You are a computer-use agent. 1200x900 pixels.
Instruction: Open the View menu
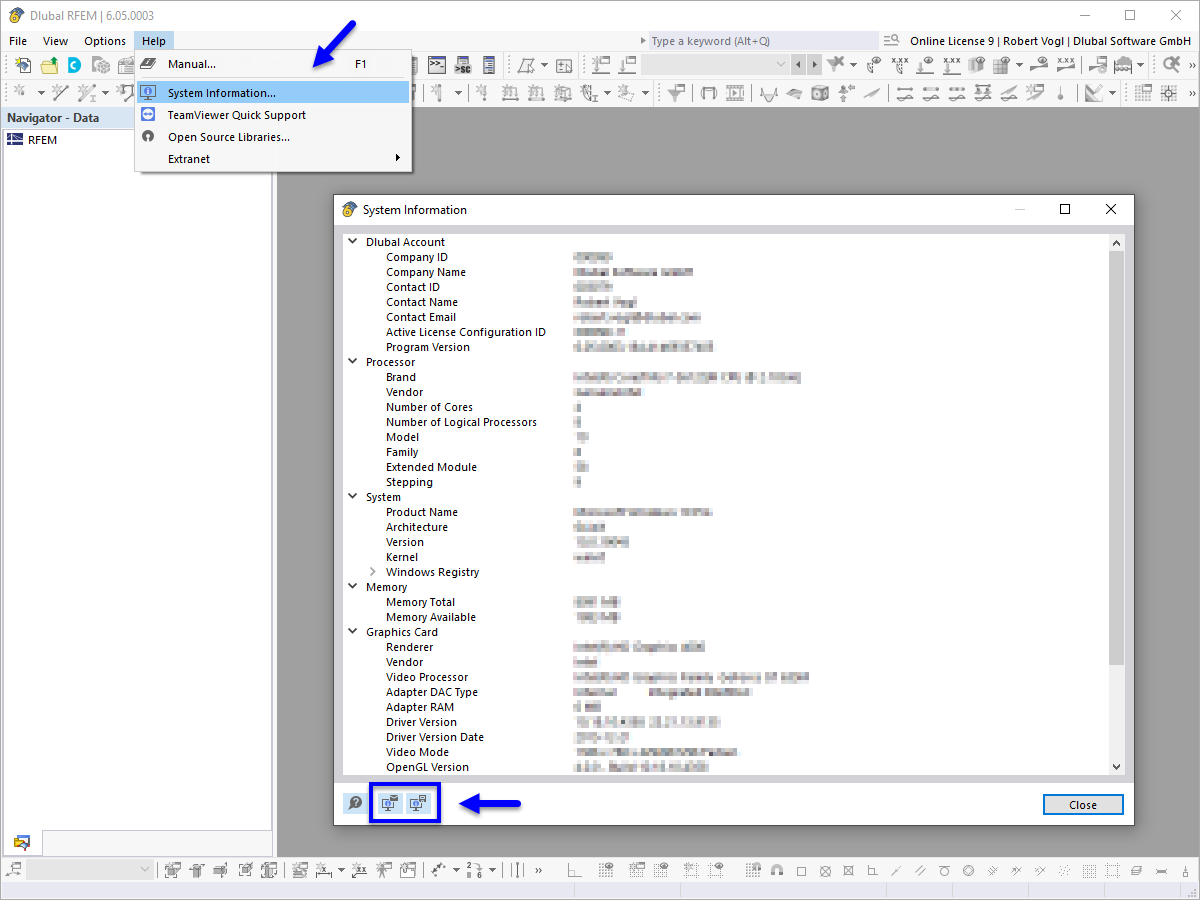[x=56, y=41]
